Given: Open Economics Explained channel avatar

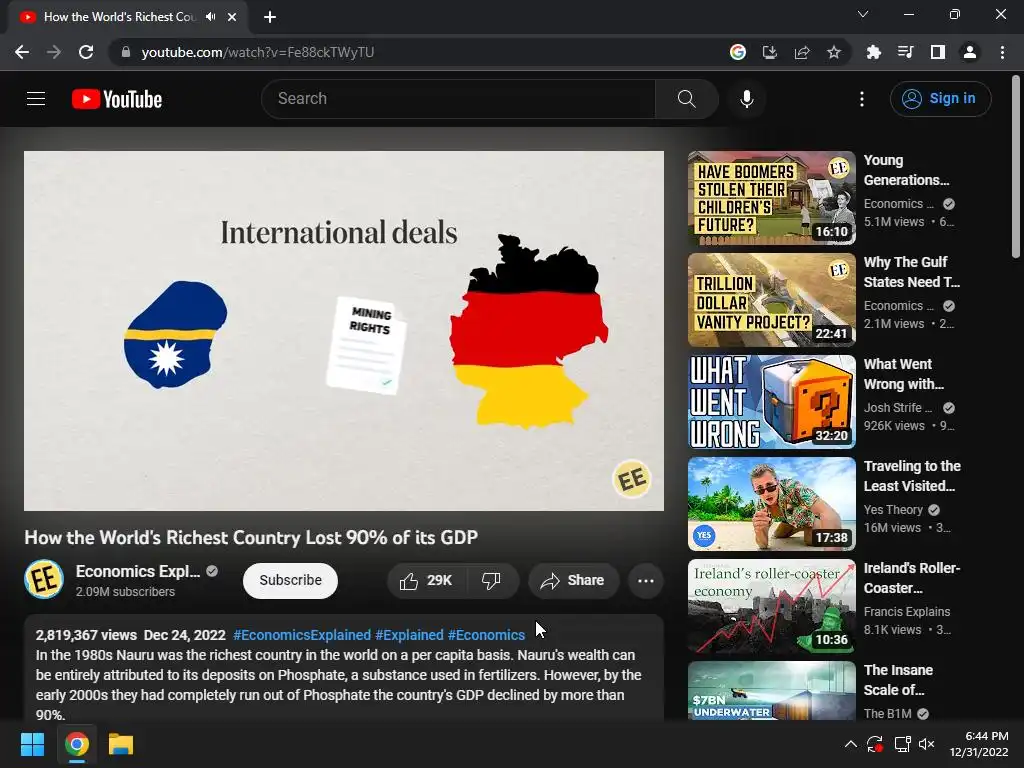Looking at the screenshot, I should coord(44,579).
